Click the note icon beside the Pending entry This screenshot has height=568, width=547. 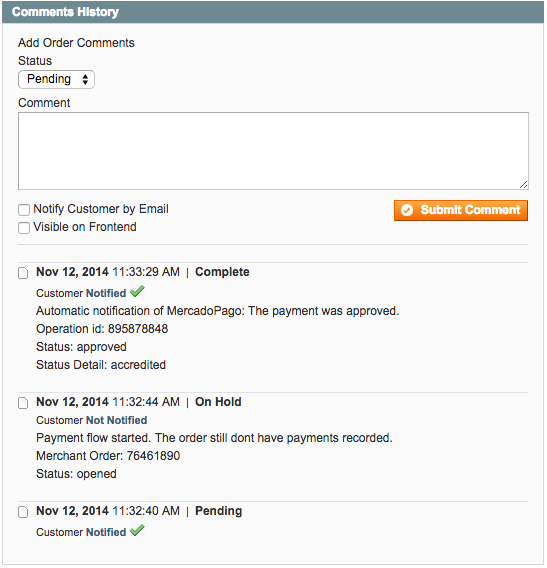(23, 512)
